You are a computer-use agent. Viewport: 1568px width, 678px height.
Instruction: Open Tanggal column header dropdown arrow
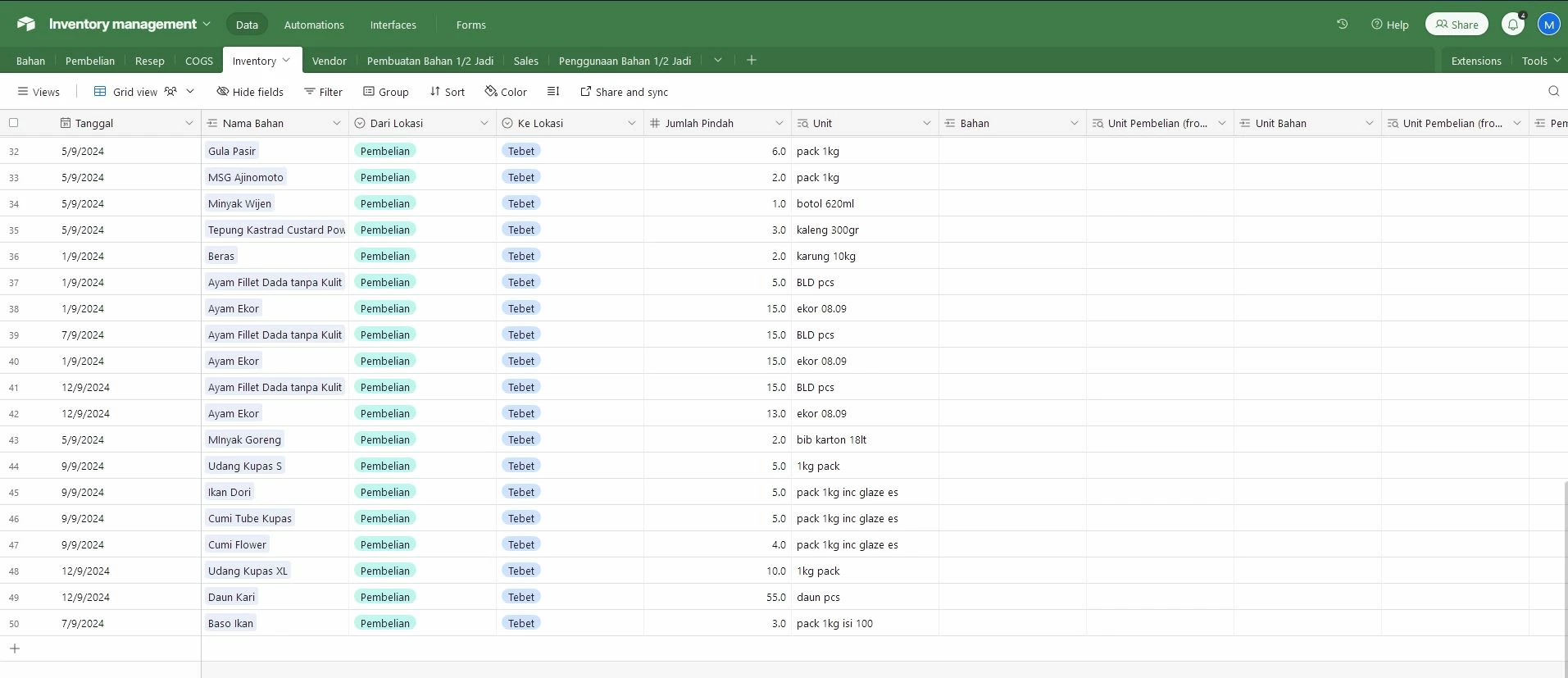pos(189,123)
